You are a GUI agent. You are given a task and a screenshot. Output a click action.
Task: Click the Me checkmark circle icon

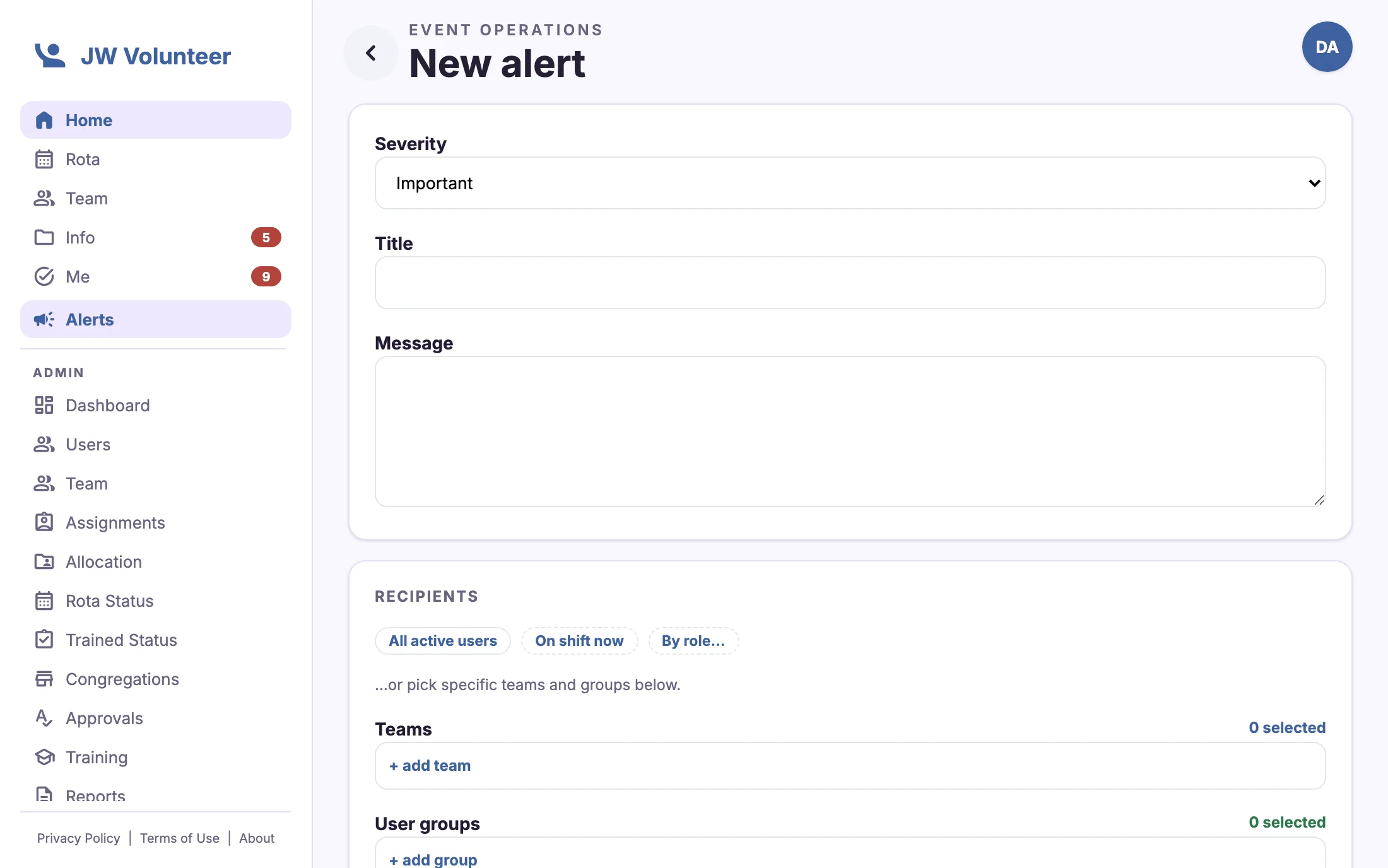pos(44,276)
